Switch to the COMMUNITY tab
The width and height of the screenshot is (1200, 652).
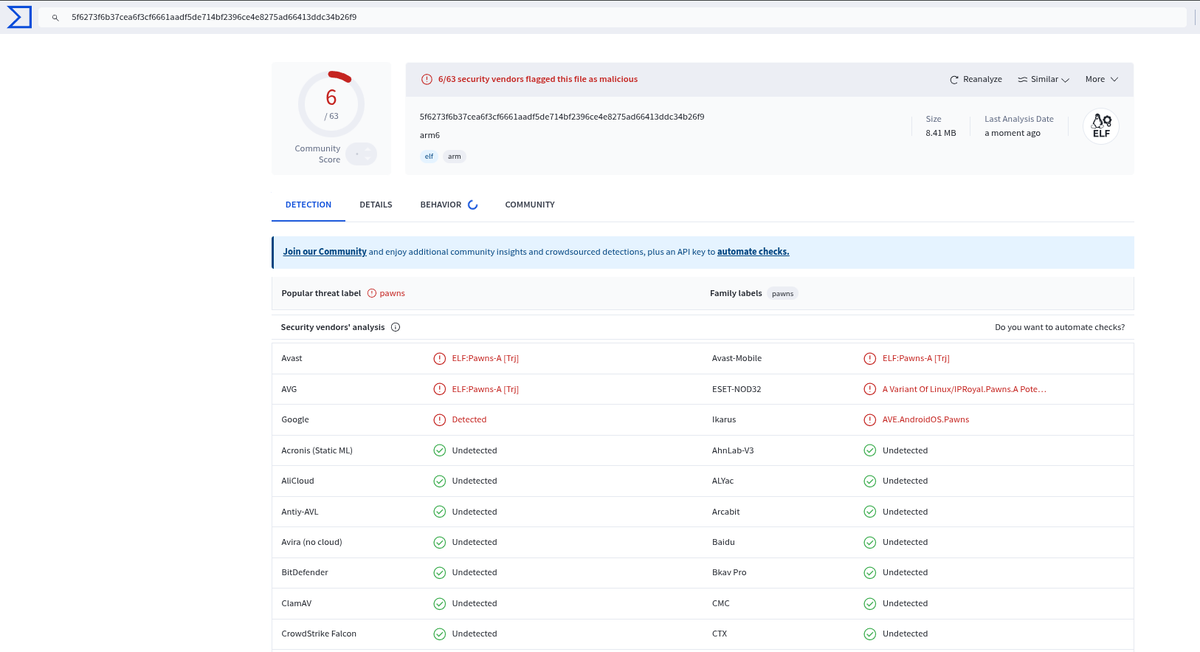coord(530,204)
